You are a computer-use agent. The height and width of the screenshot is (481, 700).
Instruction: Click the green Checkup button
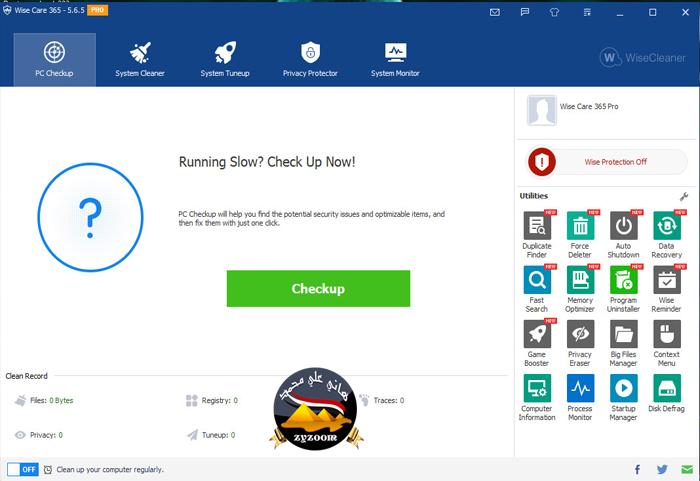318,289
